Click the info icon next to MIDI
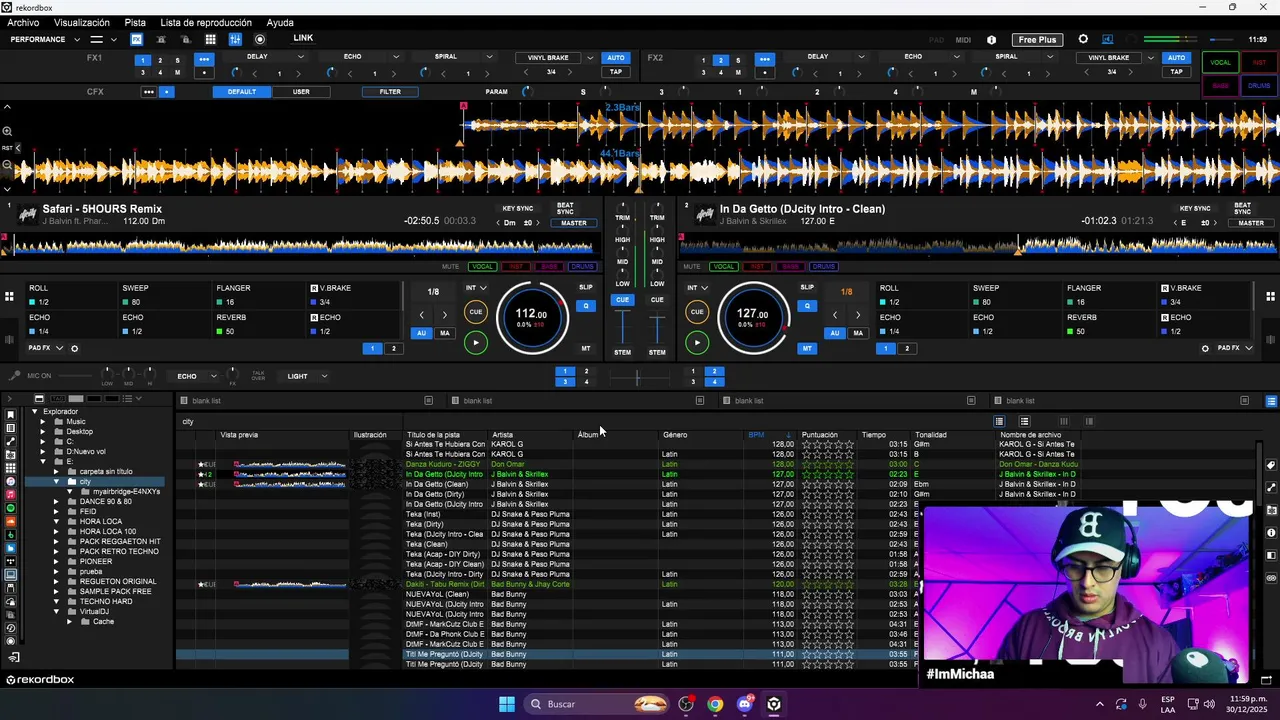1280x720 pixels. pyautogui.click(x=991, y=40)
